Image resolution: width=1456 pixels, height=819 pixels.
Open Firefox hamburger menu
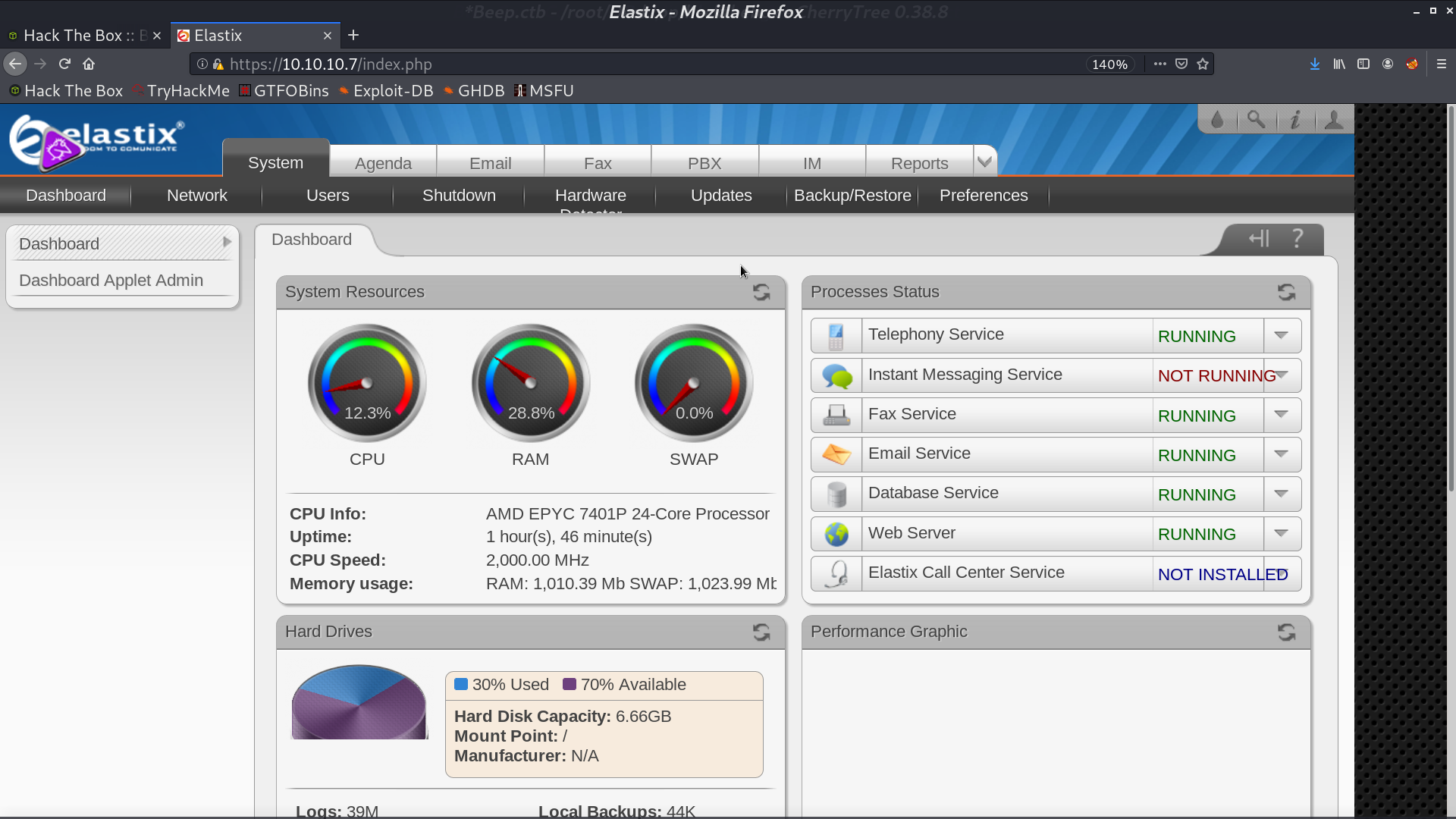1442,64
